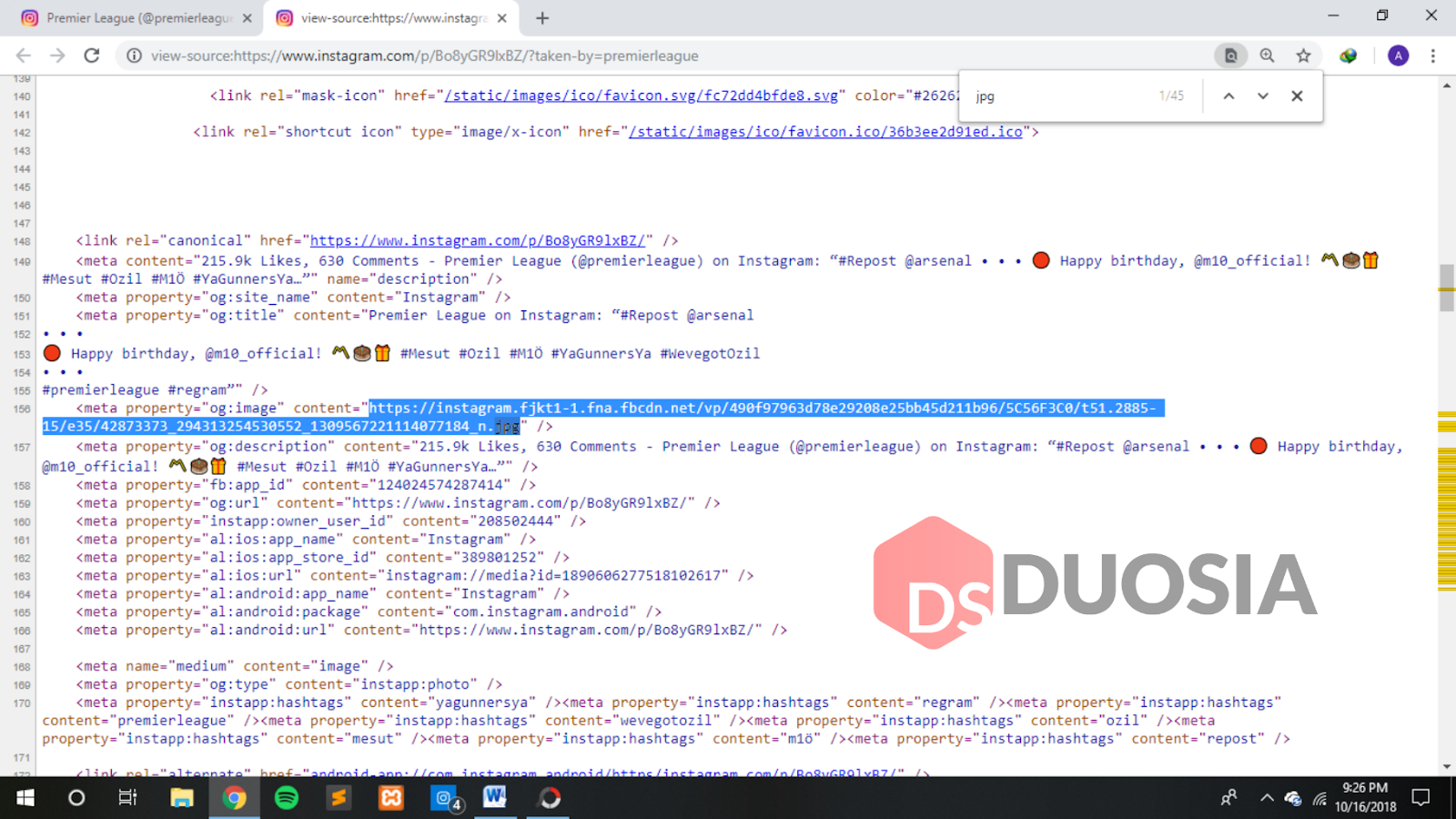This screenshot has height=819, width=1456.
Task: Open Sublime Text from taskbar
Action: tap(339, 798)
